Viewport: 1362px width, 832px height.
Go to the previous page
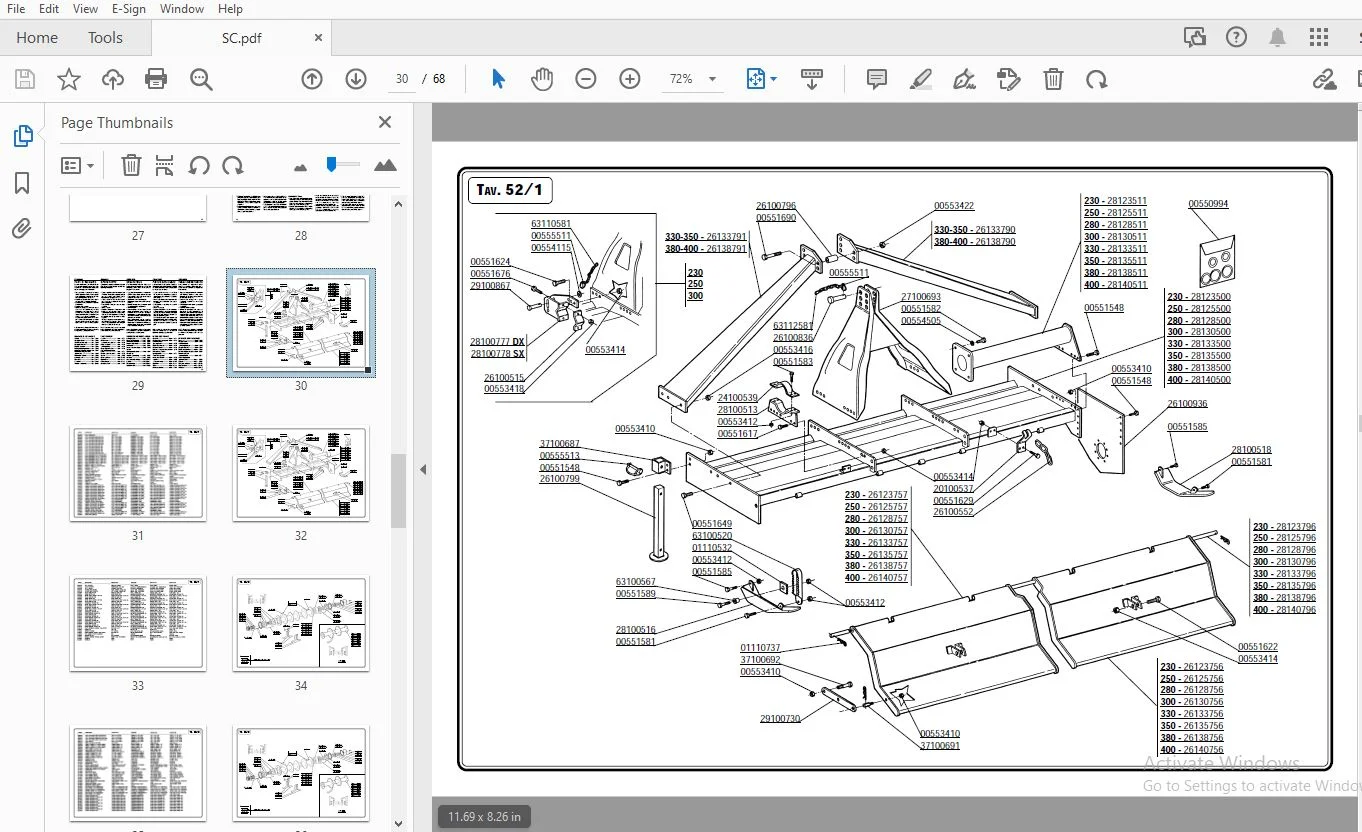point(312,79)
